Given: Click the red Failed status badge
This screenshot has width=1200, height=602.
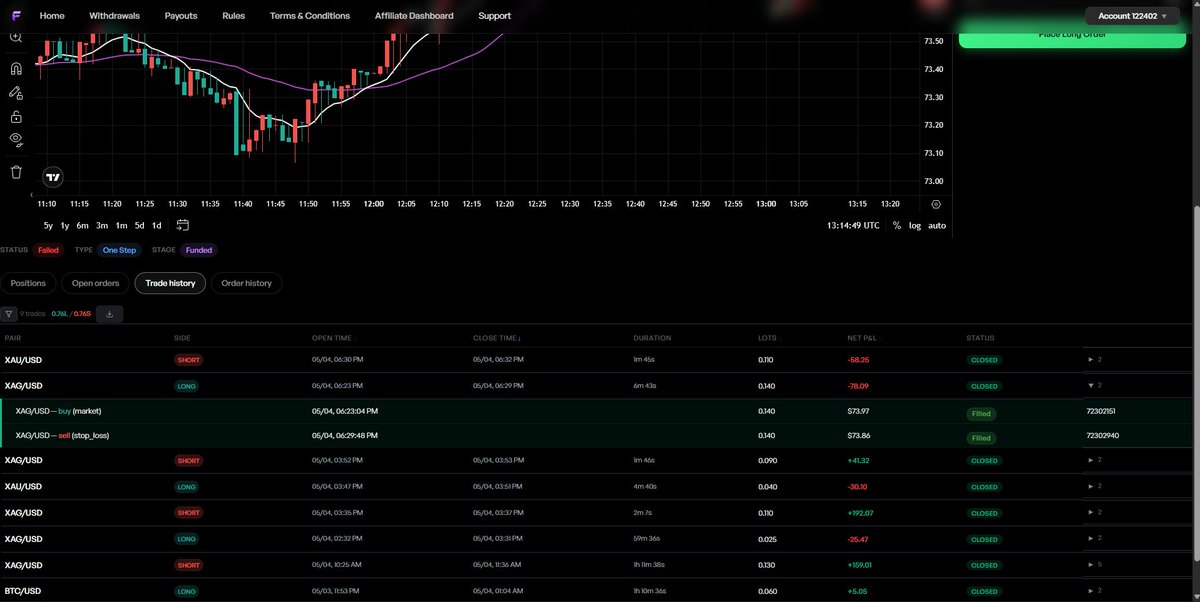Looking at the screenshot, I should [48, 250].
